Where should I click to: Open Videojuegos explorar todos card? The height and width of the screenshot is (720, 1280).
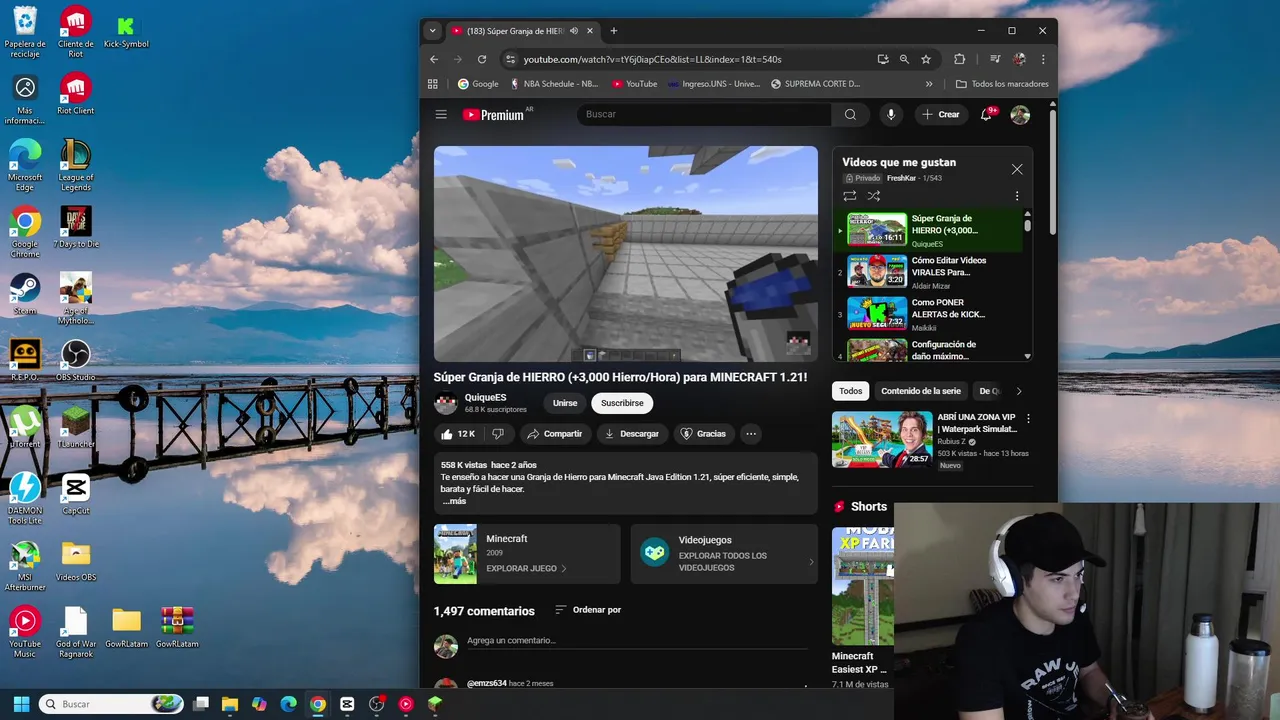coord(724,554)
